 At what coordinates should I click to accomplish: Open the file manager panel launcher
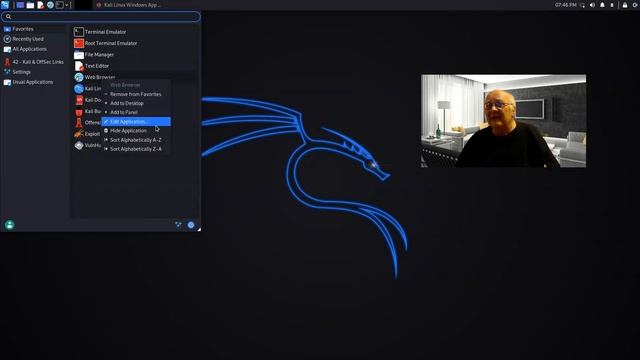pos(30,5)
